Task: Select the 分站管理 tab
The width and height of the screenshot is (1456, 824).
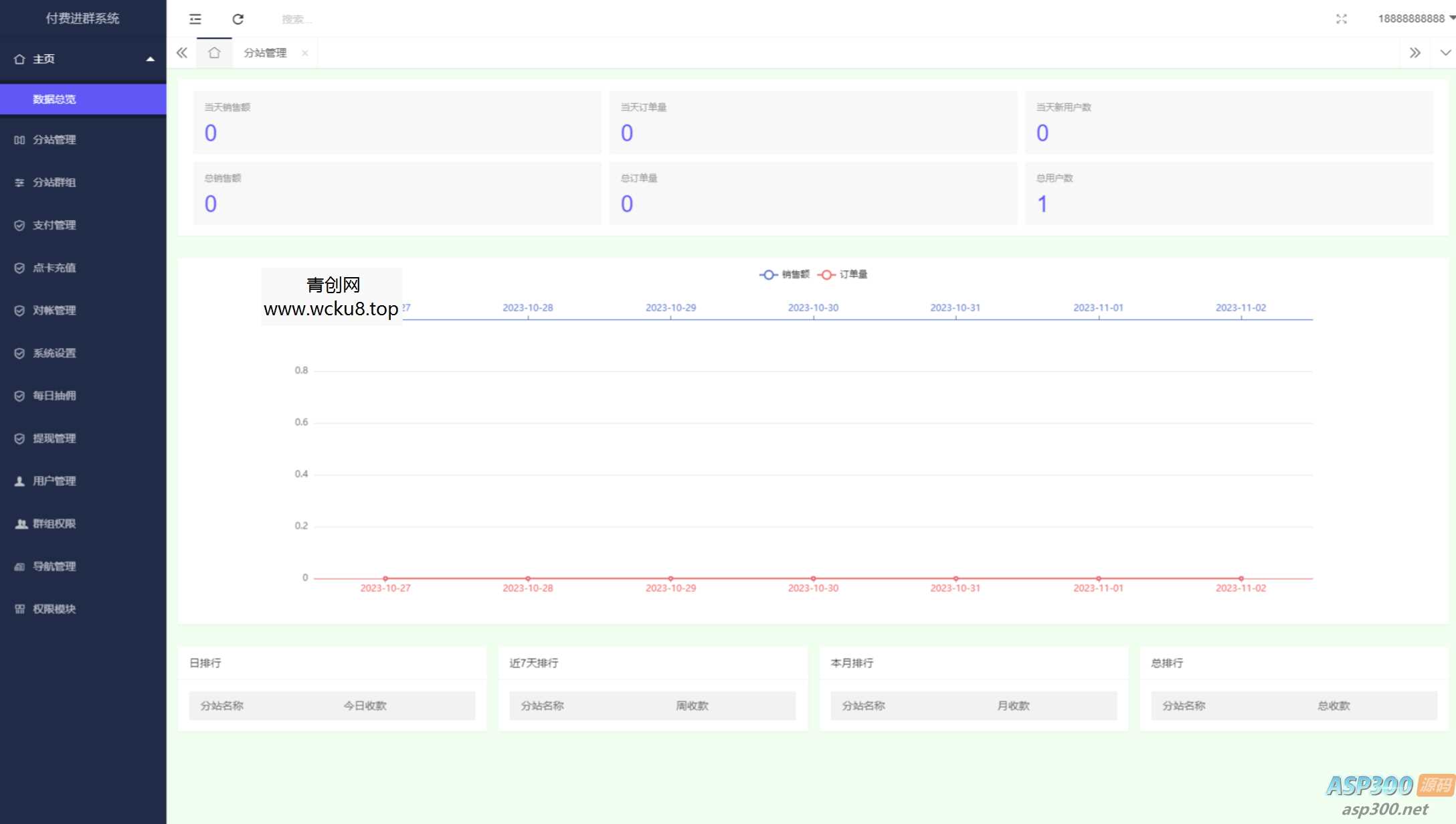Action: [x=265, y=53]
